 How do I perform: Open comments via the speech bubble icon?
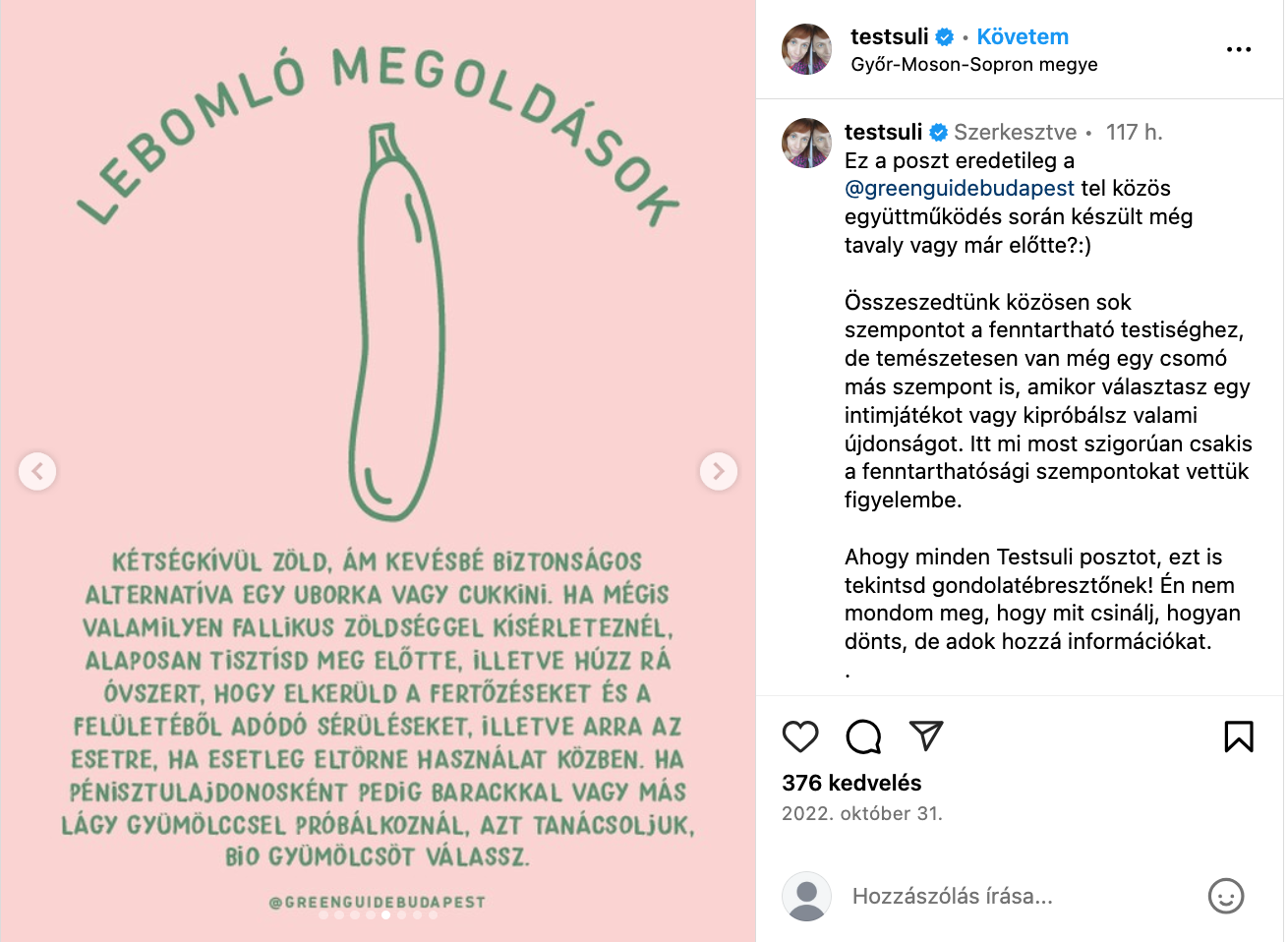click(863, 736)
